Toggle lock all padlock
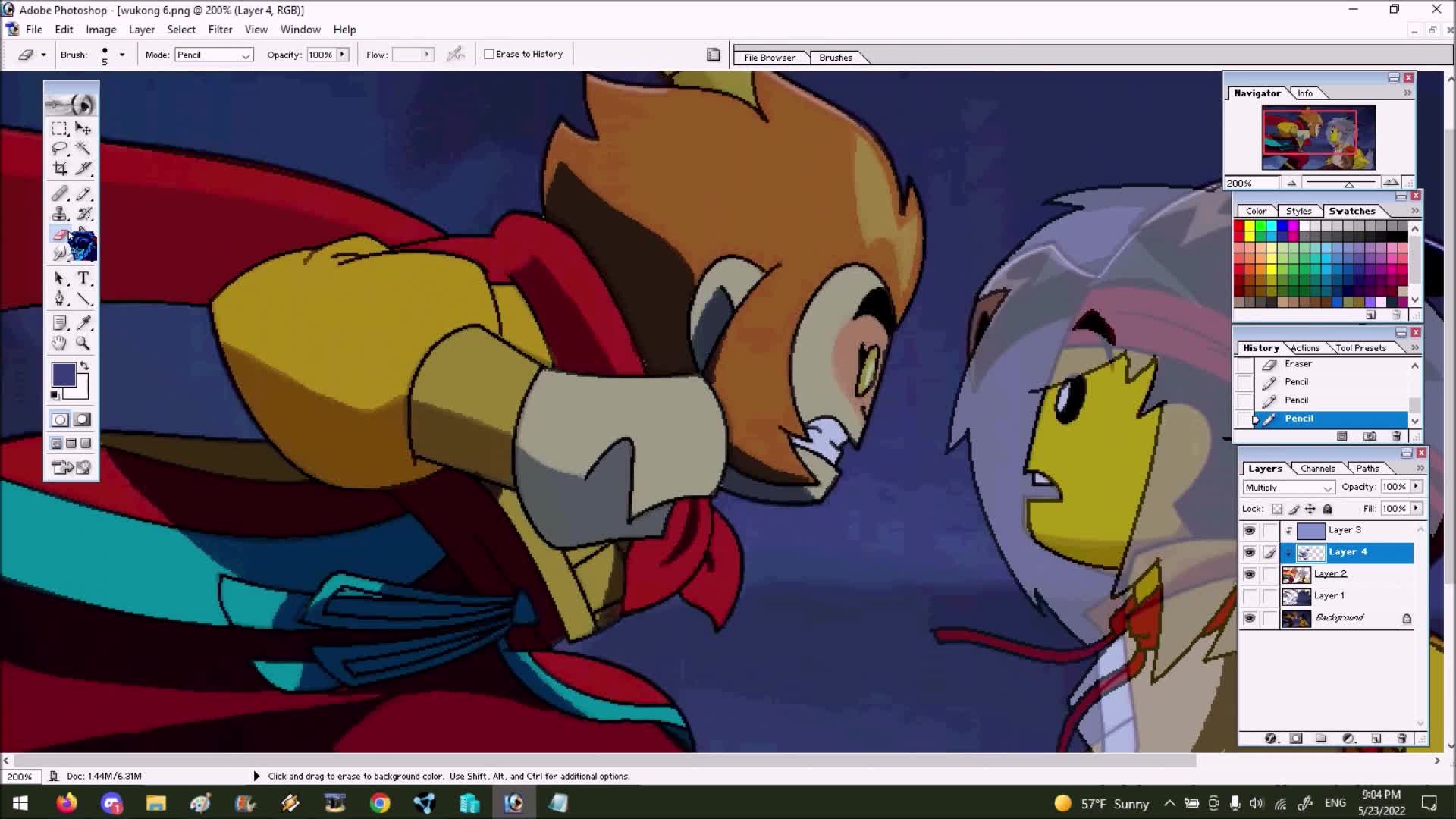 pos(1327,509)
